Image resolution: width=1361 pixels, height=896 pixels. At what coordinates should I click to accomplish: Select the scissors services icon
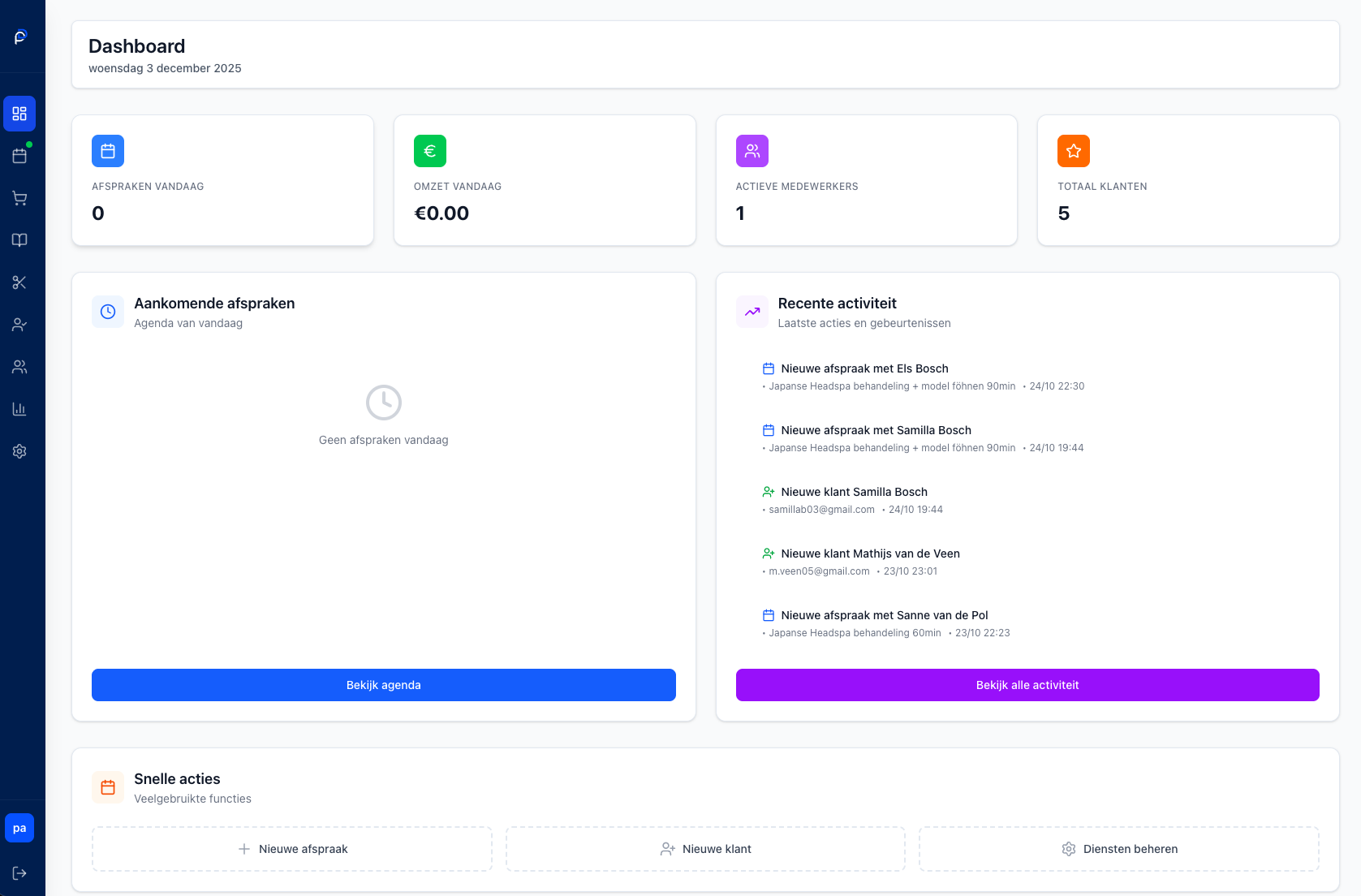pyautogui.click(x=19, y=282)
